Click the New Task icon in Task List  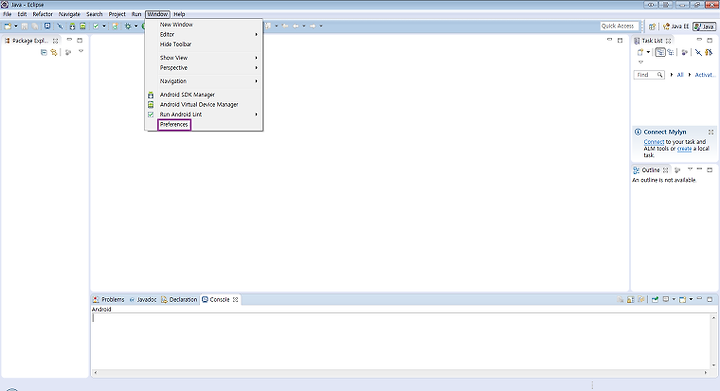pos(640,52)
